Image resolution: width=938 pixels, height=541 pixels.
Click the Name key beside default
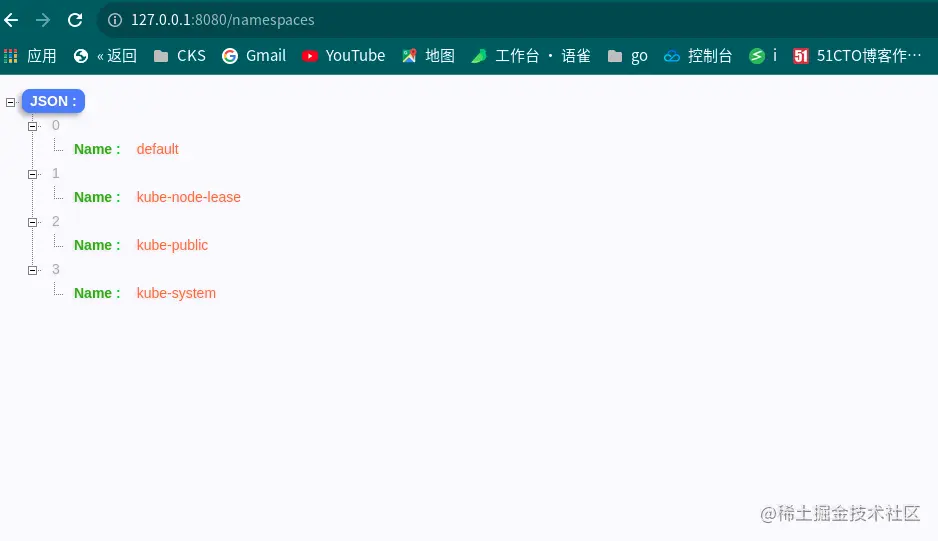(x=97, y=149)
